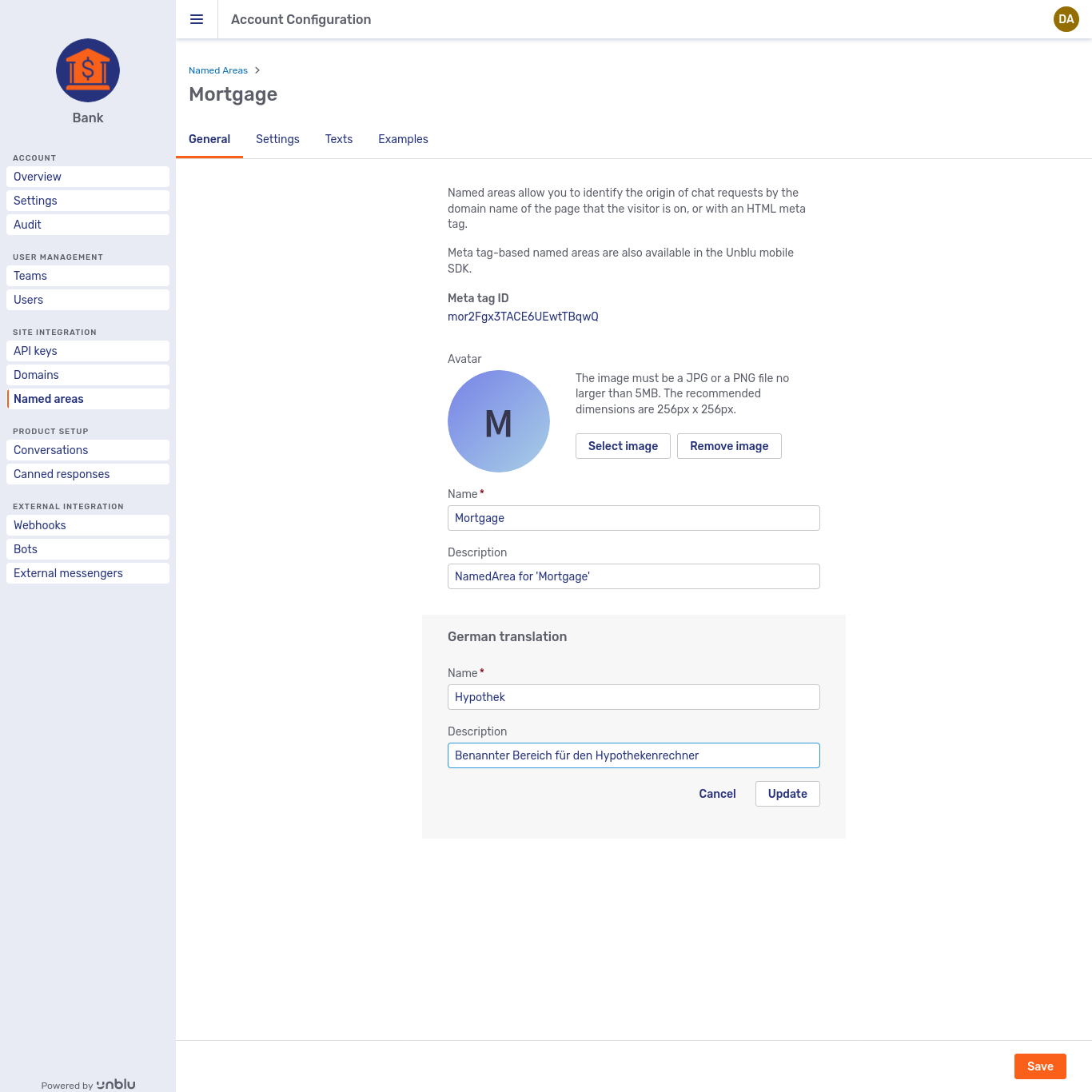Go back via Named Areas breadcrumb link
The width and height of the screenshot is (1092, 1092).
coord(218,70)
